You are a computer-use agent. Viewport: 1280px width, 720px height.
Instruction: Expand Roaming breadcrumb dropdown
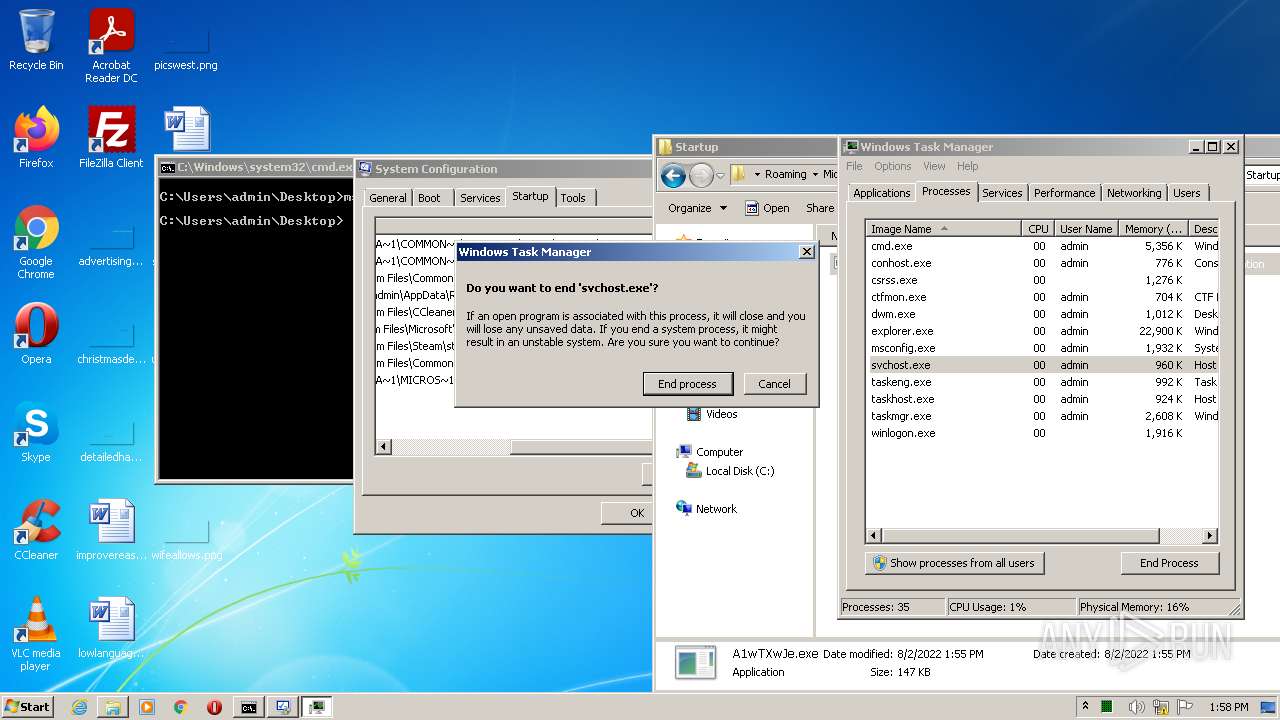click(x=815, y=174)
